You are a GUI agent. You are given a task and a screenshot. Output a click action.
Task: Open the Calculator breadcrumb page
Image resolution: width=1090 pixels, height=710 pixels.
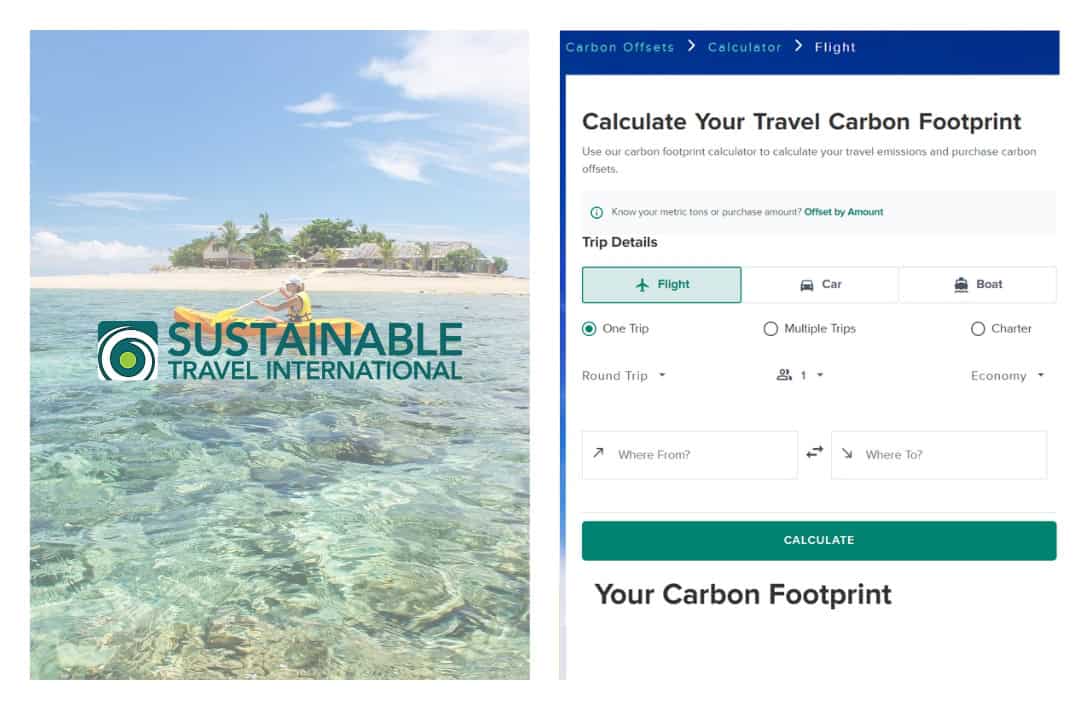point(744,46)
